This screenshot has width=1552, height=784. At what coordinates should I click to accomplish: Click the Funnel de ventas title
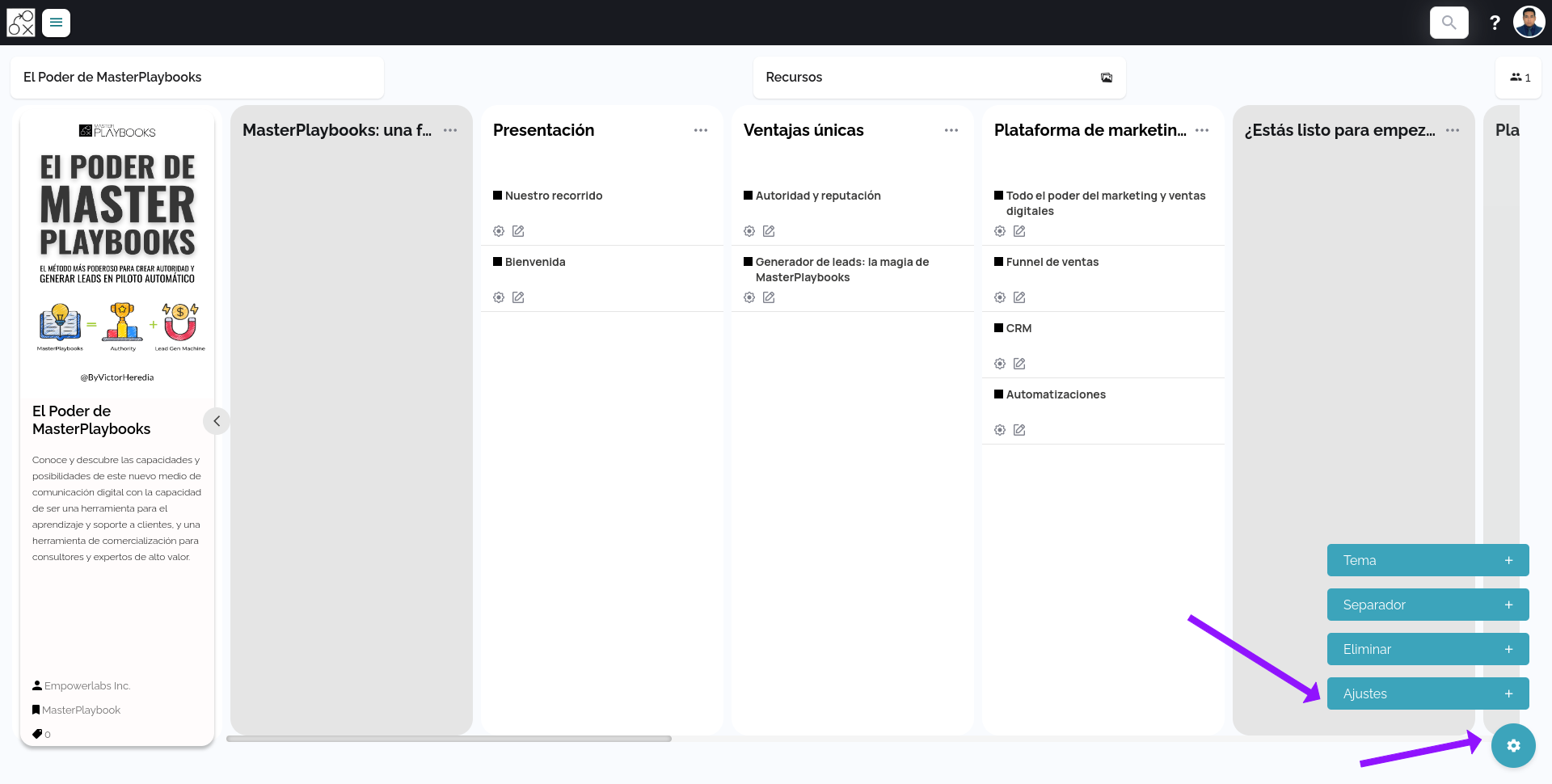[1052, 262]
